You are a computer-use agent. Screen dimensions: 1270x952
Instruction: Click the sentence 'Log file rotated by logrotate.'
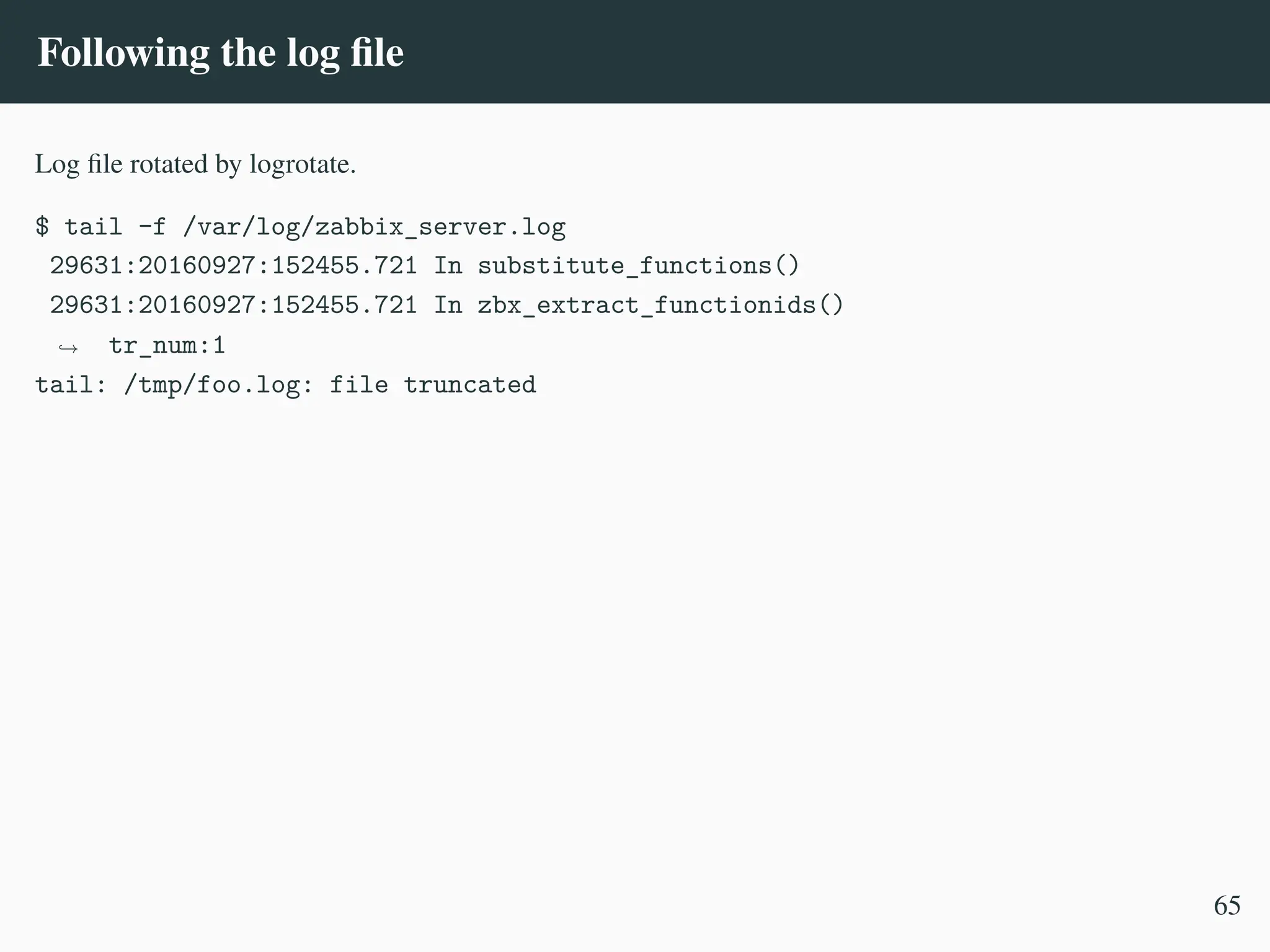pos(195,164)
